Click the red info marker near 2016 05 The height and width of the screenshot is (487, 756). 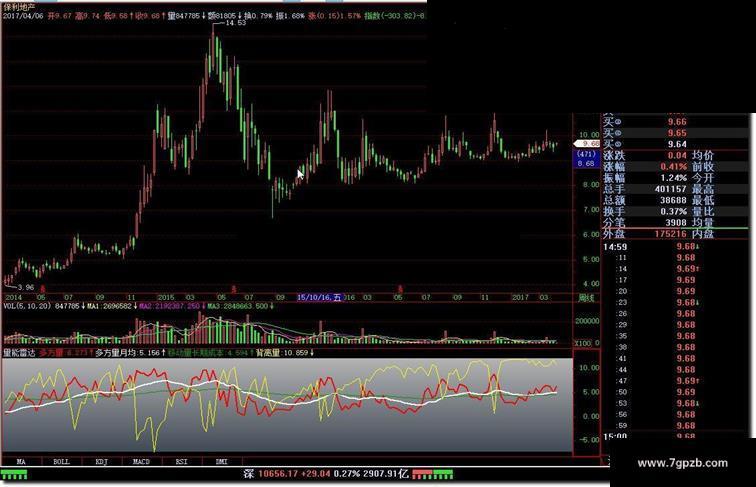pos(399,289)
